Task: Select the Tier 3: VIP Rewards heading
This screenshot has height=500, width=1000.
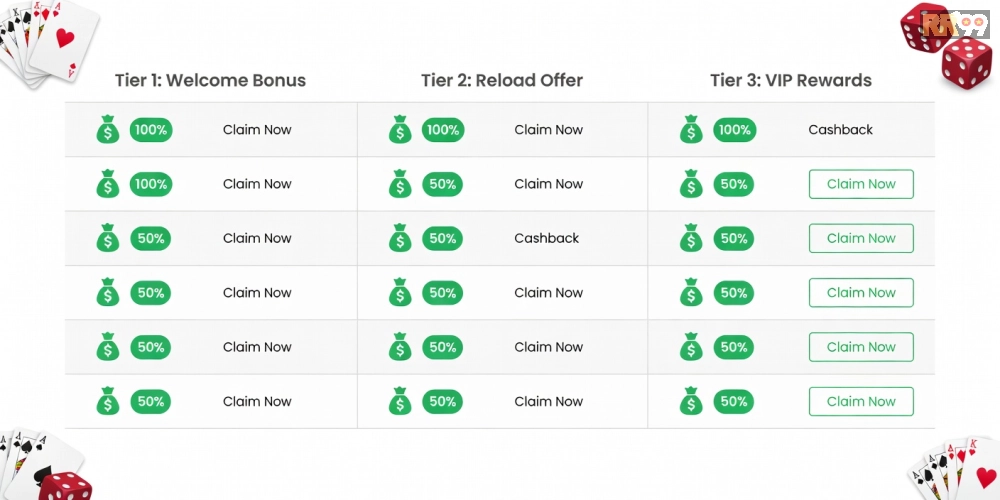Action: point(791,80)
